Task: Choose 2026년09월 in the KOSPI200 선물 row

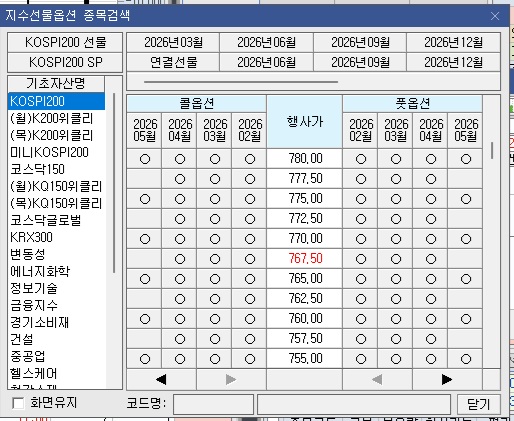Action: (x=360, y=42)
